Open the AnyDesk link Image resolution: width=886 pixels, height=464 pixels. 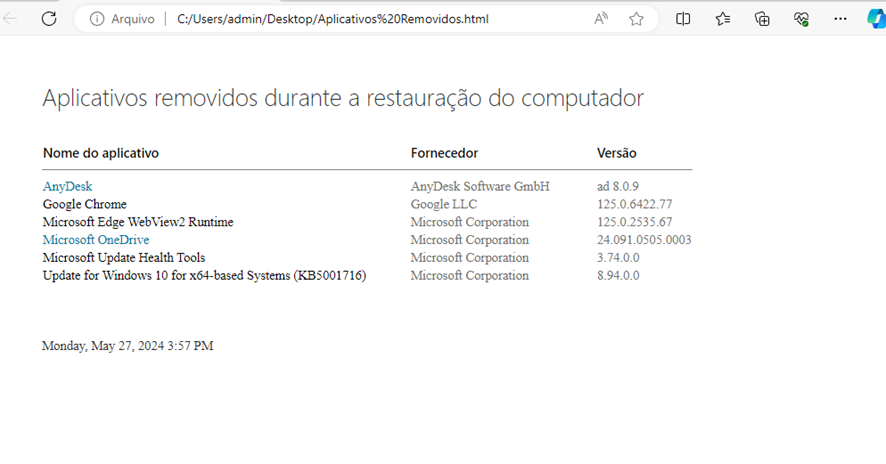coord(67,186)
